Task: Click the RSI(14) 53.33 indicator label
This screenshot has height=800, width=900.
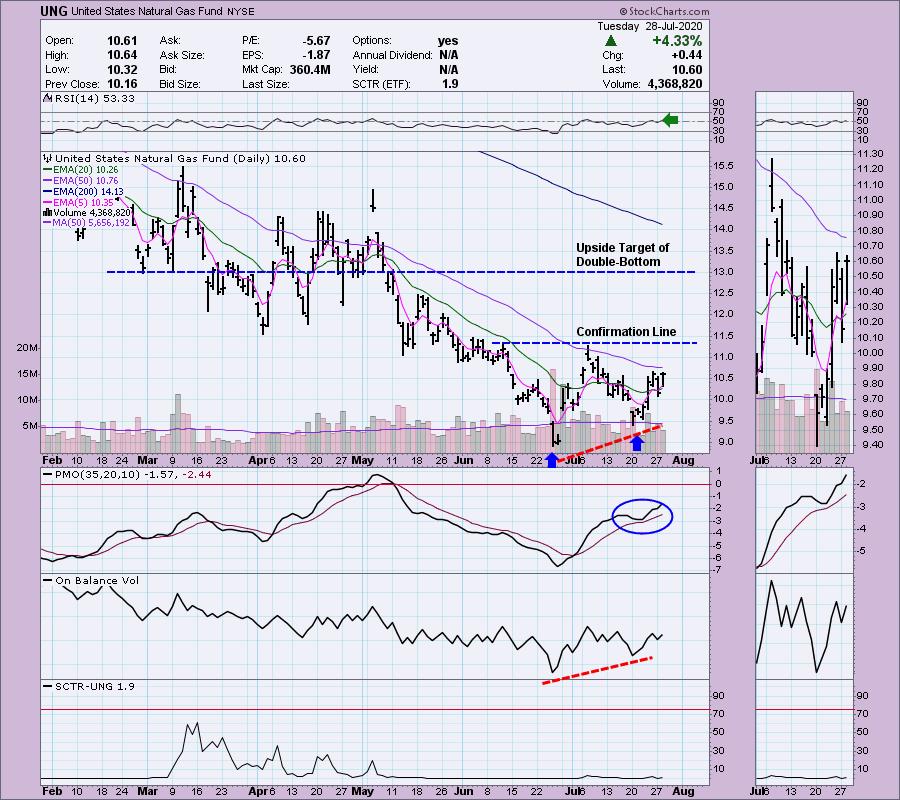Action: tap(94, 99)
